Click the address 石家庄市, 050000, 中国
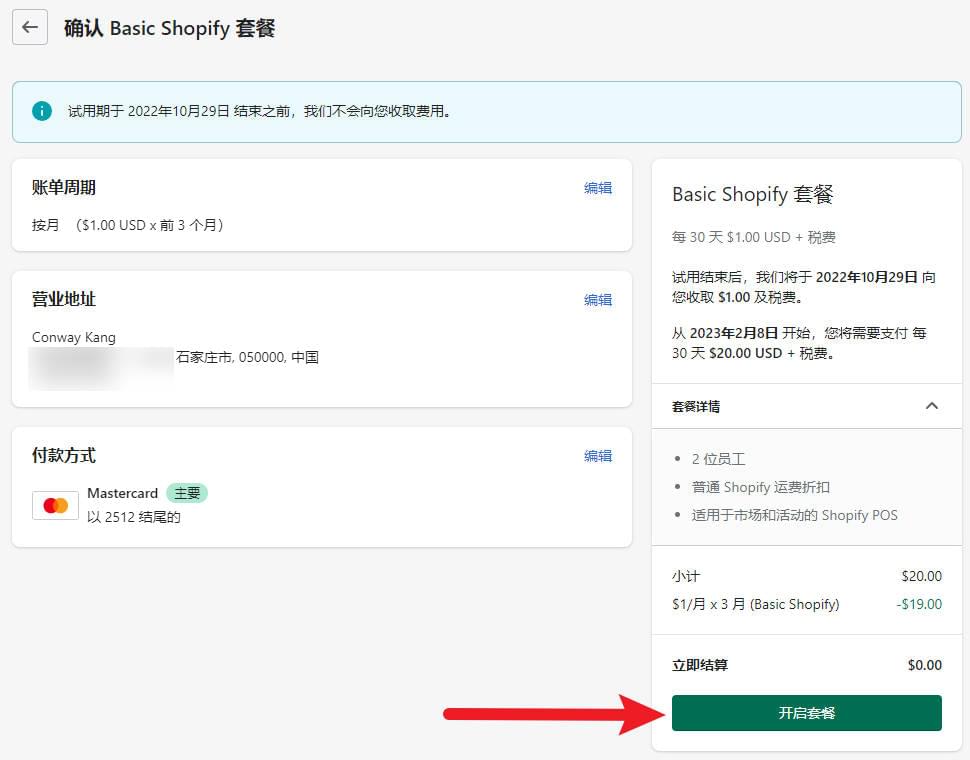970x760 pixels. (x=247, y=357)
